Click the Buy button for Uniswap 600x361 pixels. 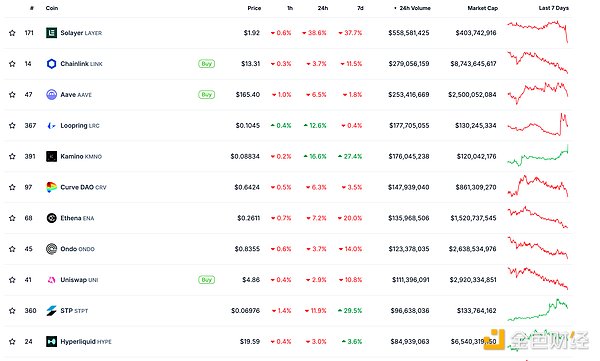207,280
